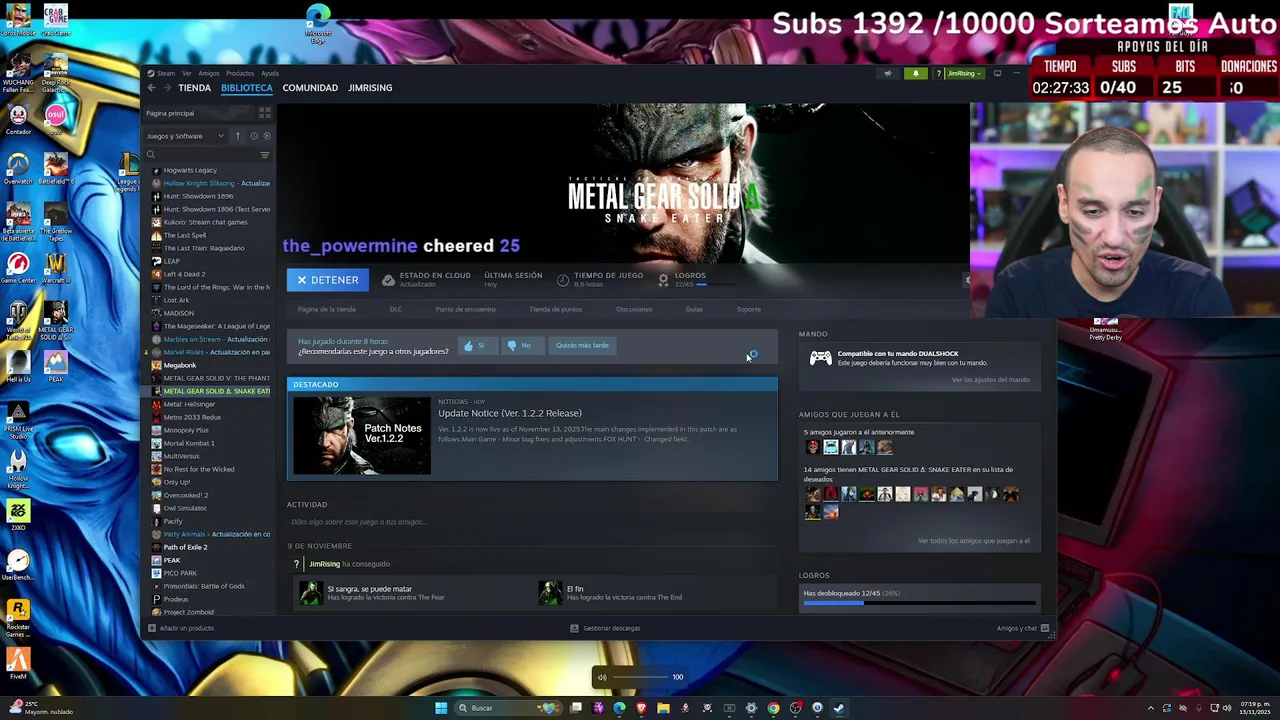This screenshot has width=1280, height=720.
Task: Open the Steam icon in the taskbar
Action: 839,708
